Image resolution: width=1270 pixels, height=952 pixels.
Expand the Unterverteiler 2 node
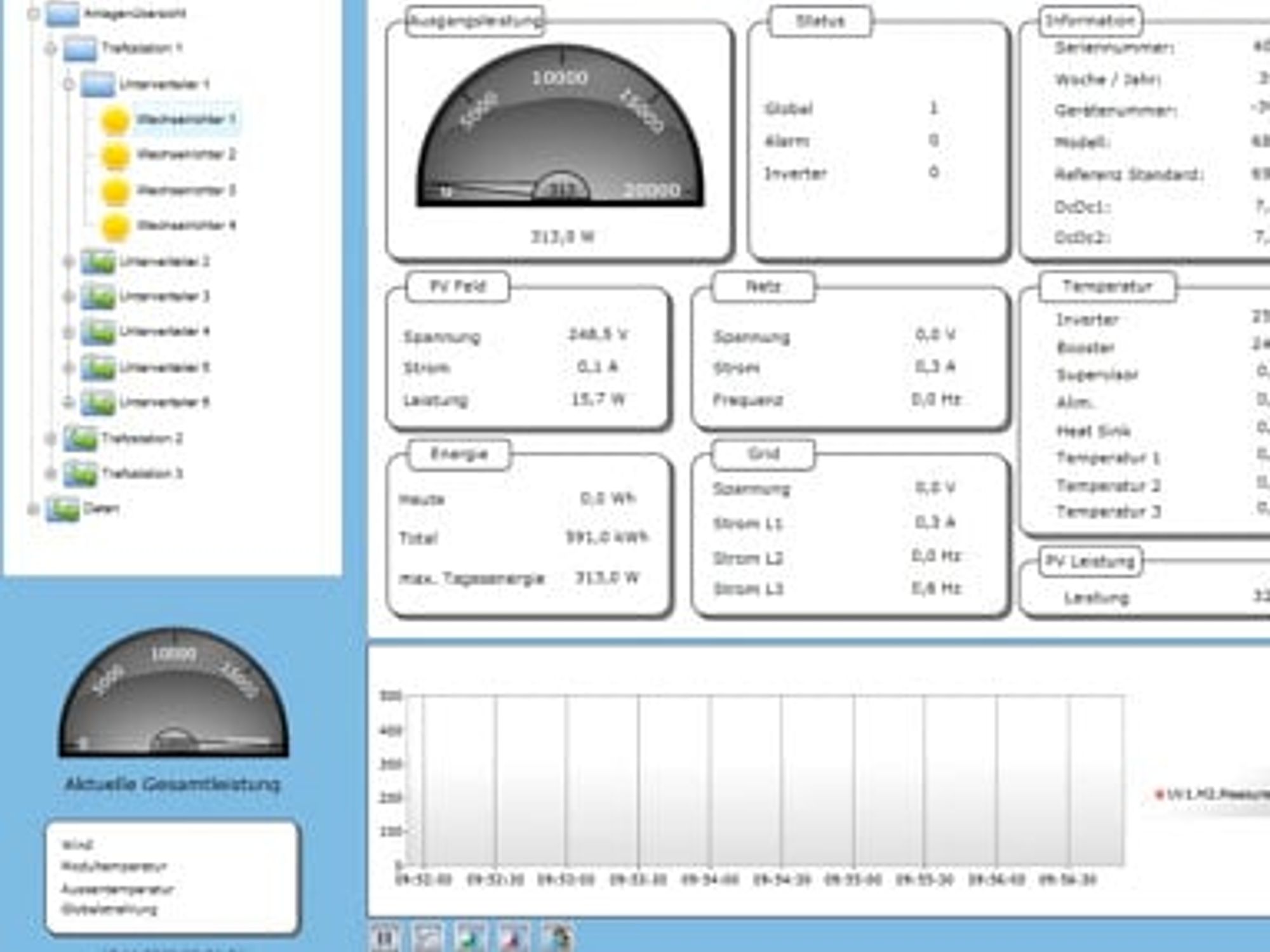(68, 261)
